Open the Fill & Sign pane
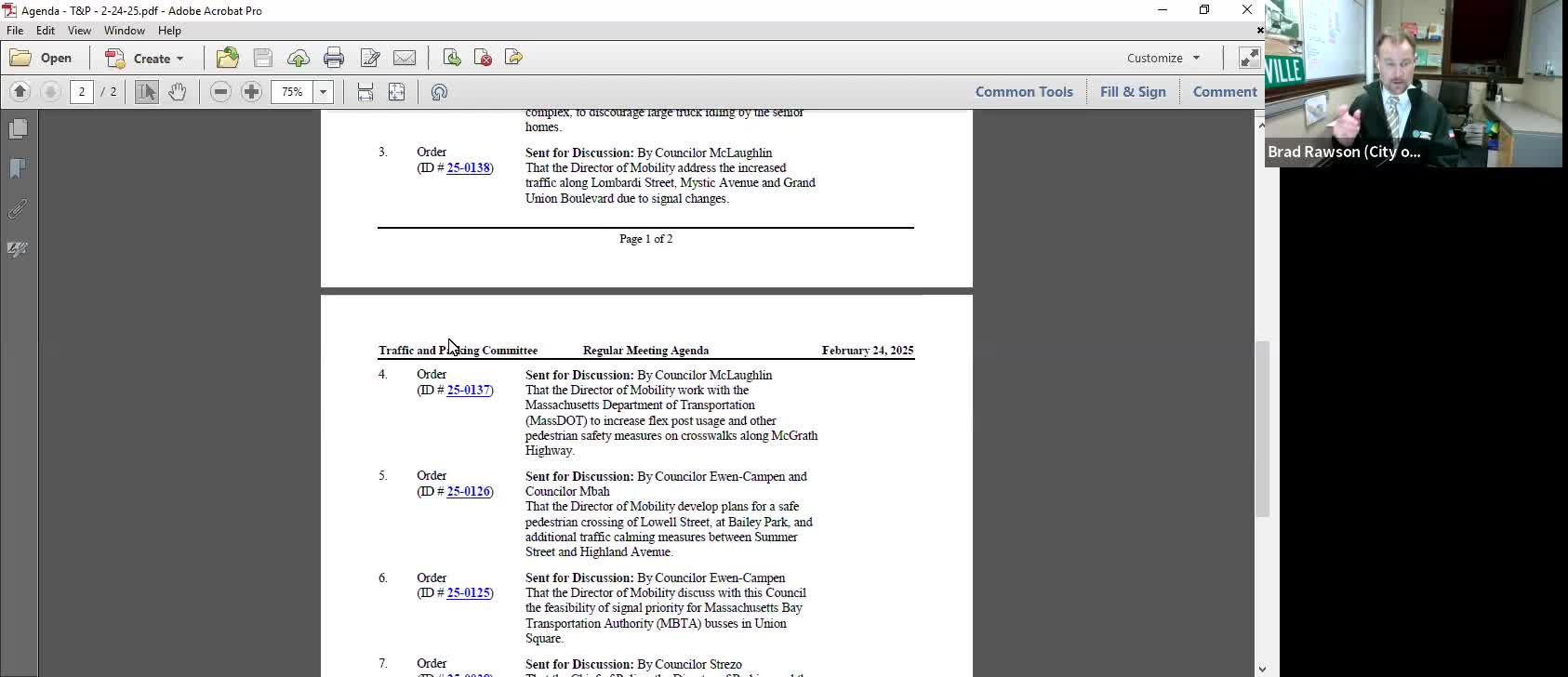This screenshot has width=1568, height=677. (1133, 92)
